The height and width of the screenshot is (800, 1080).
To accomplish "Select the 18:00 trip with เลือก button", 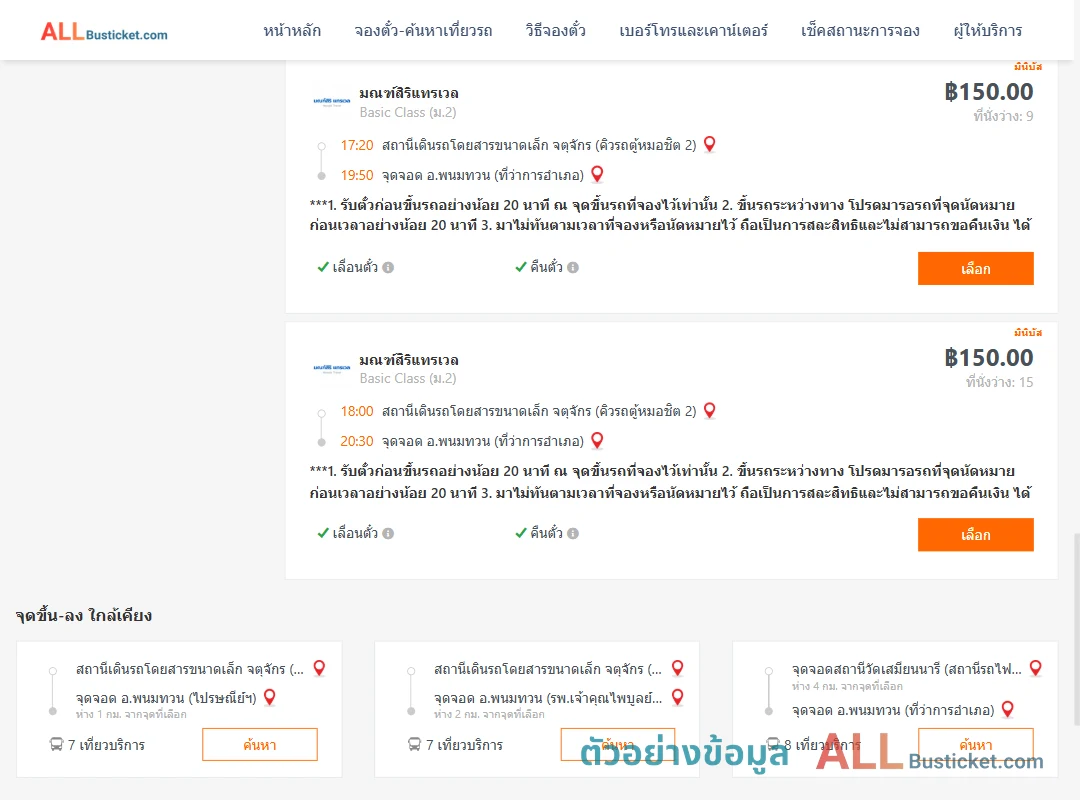I will (x=975, y=535).
